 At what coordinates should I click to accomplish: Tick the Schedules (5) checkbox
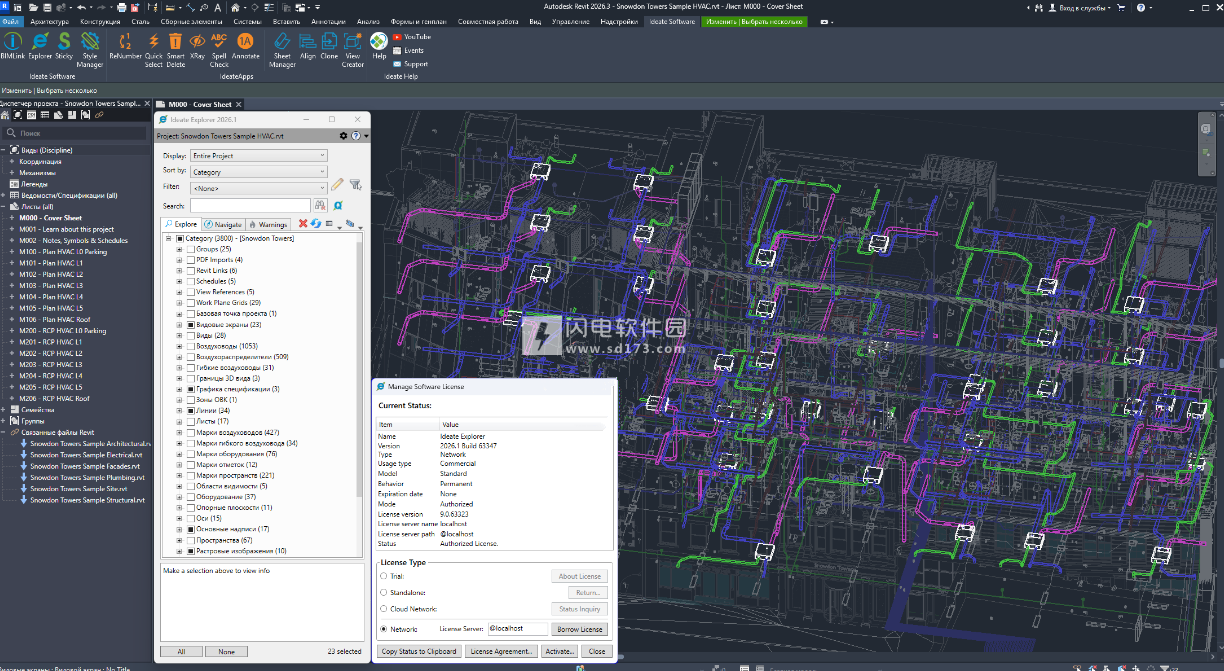click(190, 282)
